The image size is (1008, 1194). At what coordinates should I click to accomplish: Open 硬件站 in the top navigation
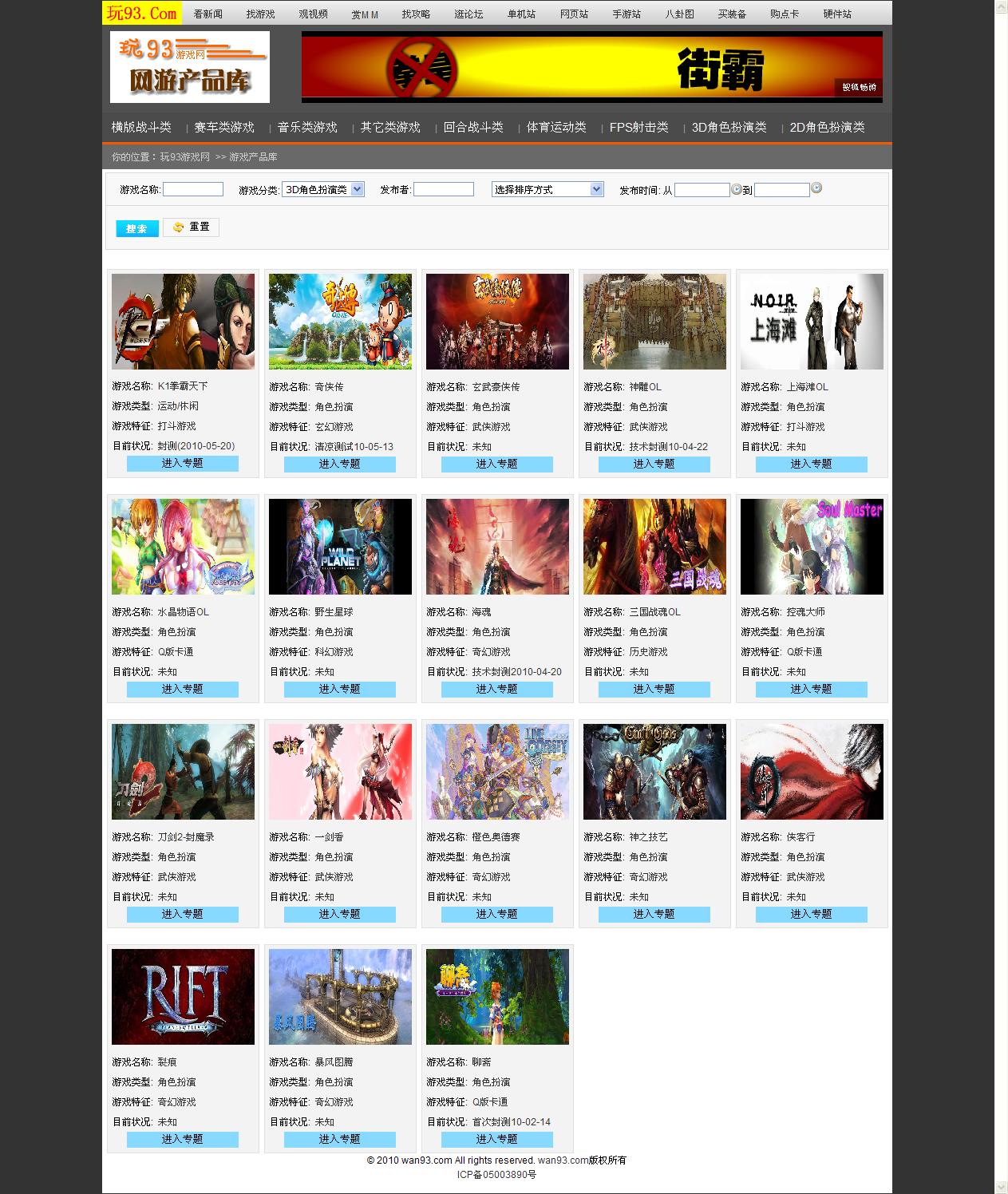tap(837, 14)
